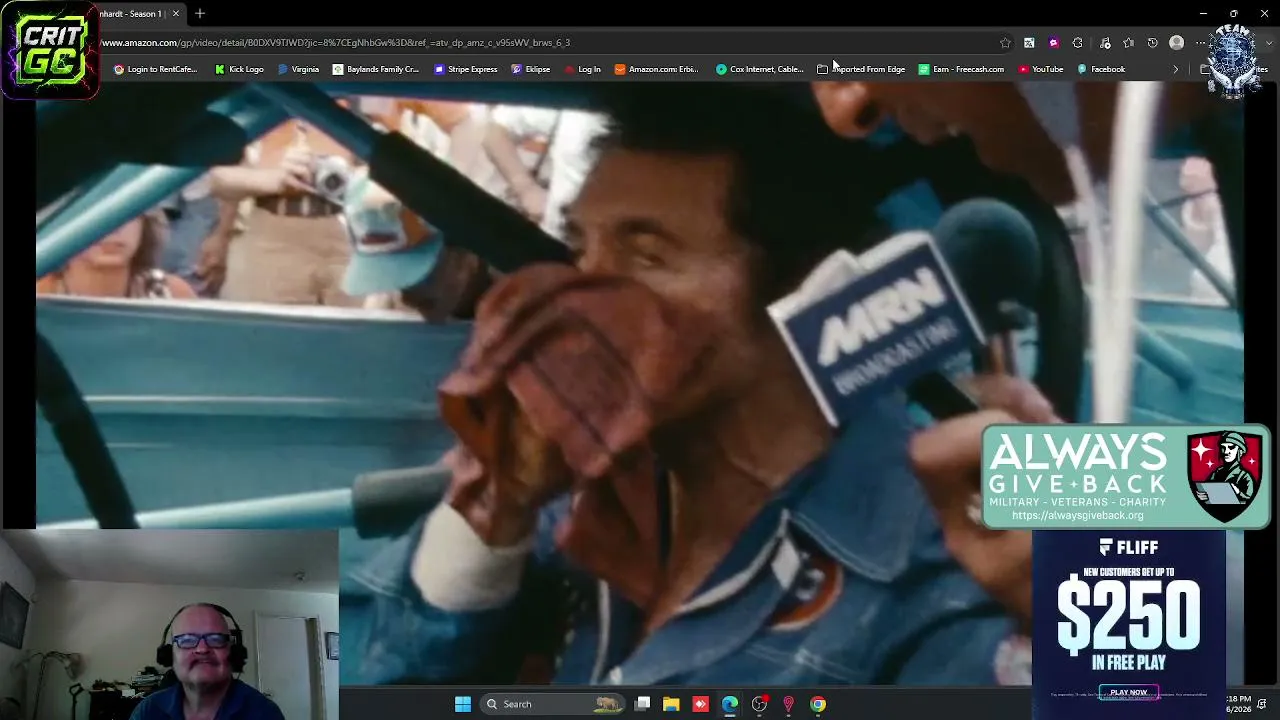This screenshot has width=1280, height=720.
Task: Open Baylands Family Cr... bookmark
Action: pyautogui.click(x=375, y=69)
